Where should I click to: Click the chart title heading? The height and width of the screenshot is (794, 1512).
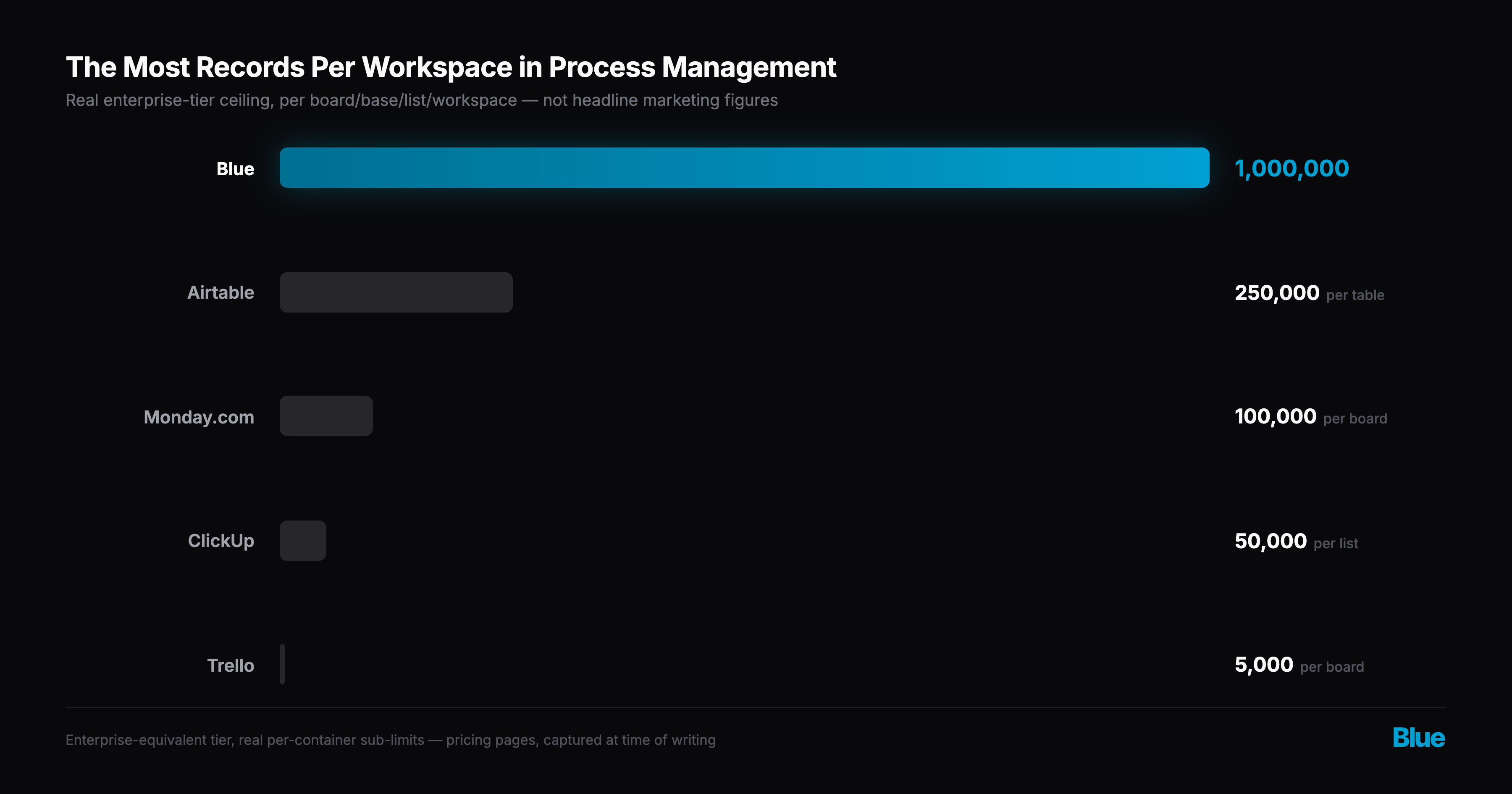pyautogui.click(x=451, y=67)
